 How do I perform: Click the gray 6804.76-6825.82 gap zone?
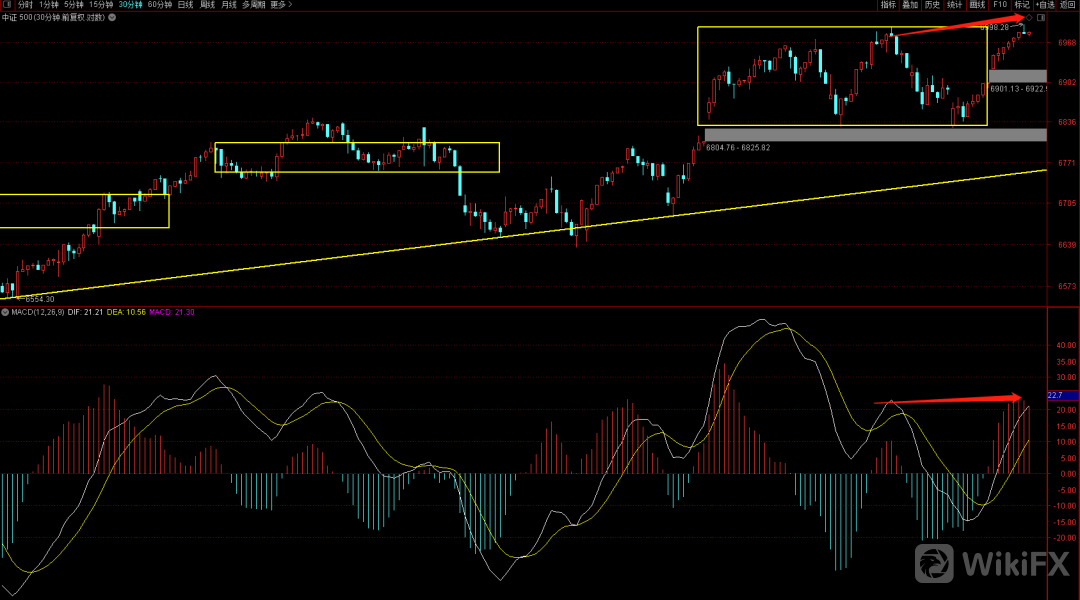pyautogui.click(x=875, y=135)
